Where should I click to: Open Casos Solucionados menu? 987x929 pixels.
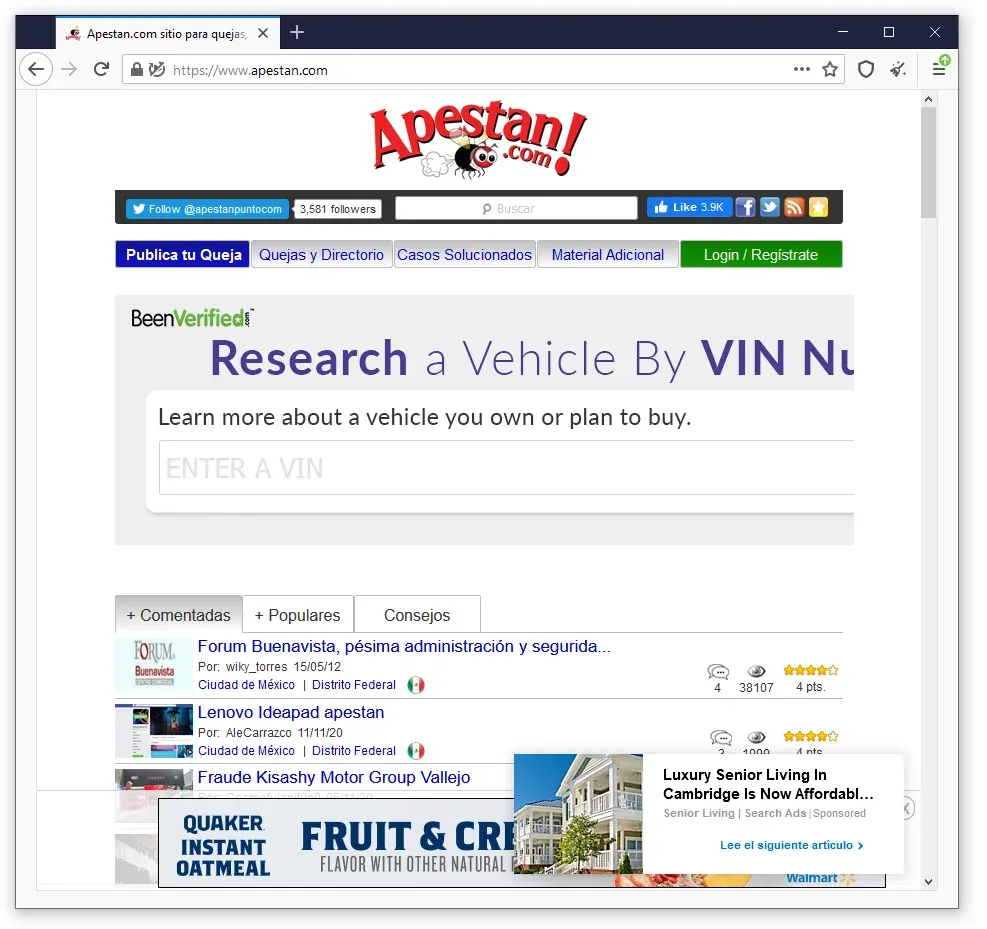click(465, 254)
